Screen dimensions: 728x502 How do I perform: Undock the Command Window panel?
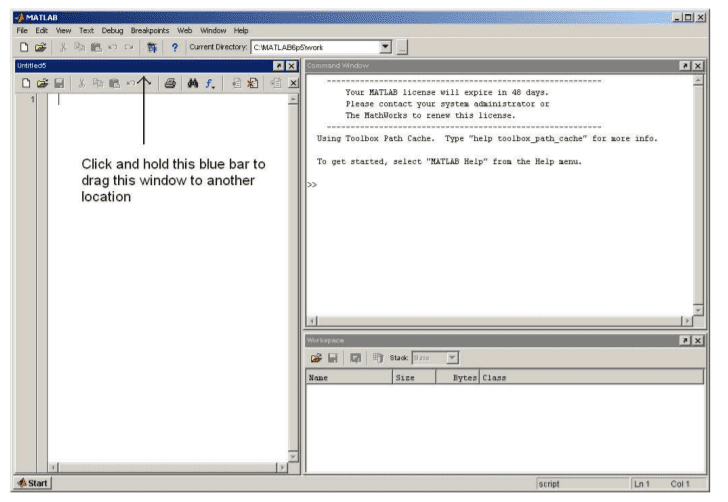click(685, 66)
